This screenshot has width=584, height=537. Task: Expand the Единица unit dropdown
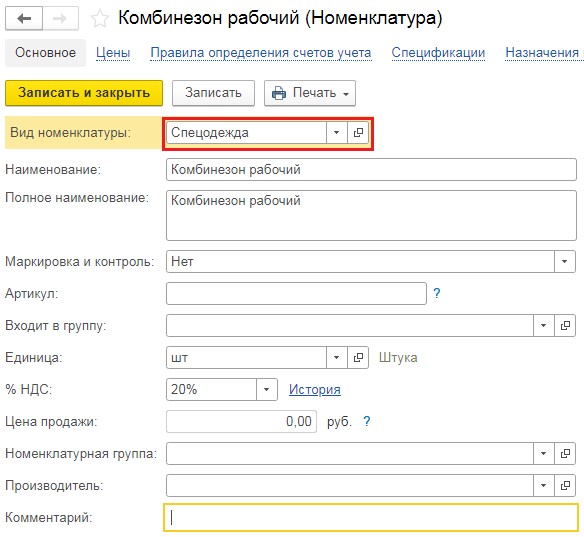pyautogui.click(x=337, y=358)
